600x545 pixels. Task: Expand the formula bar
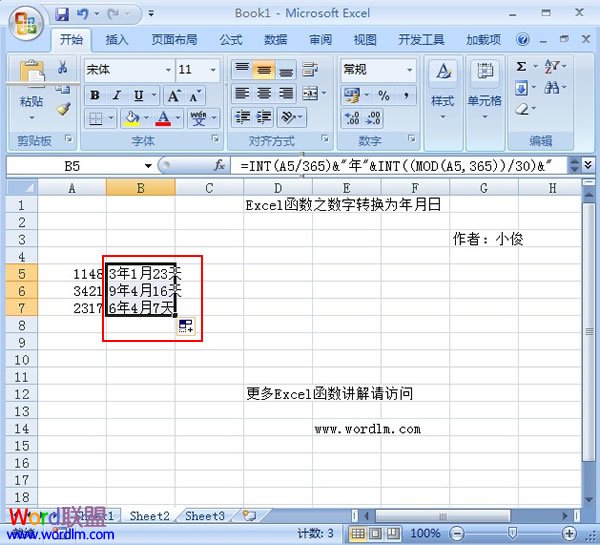(588, 165)
